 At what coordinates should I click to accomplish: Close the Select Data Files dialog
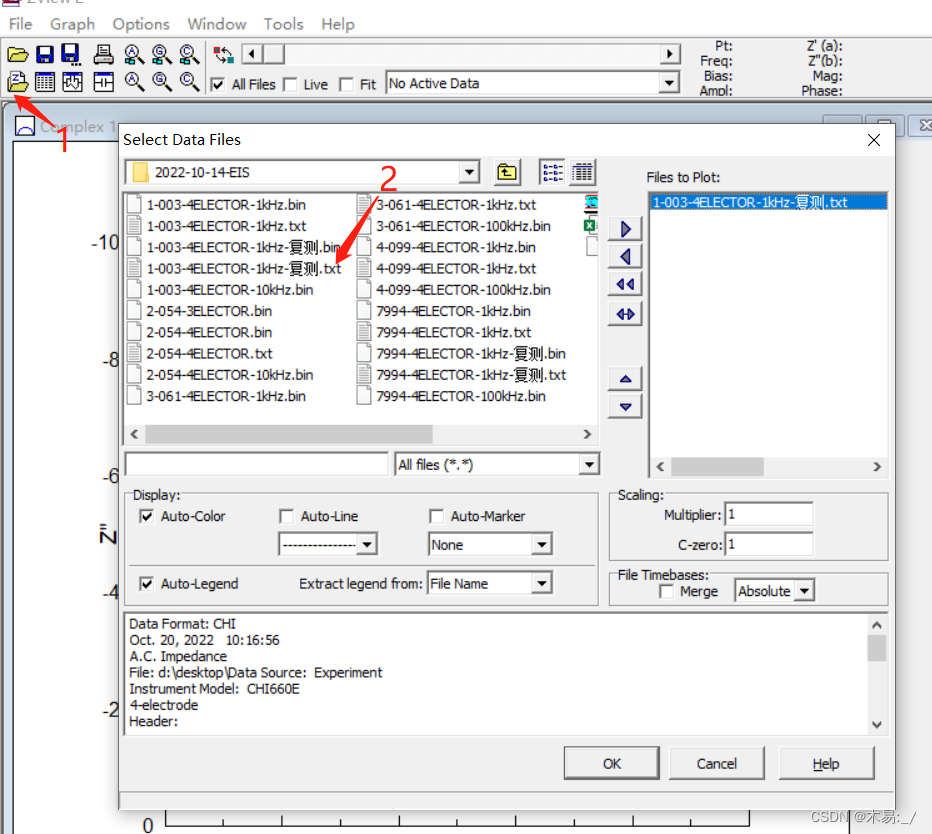coord(874,140)
